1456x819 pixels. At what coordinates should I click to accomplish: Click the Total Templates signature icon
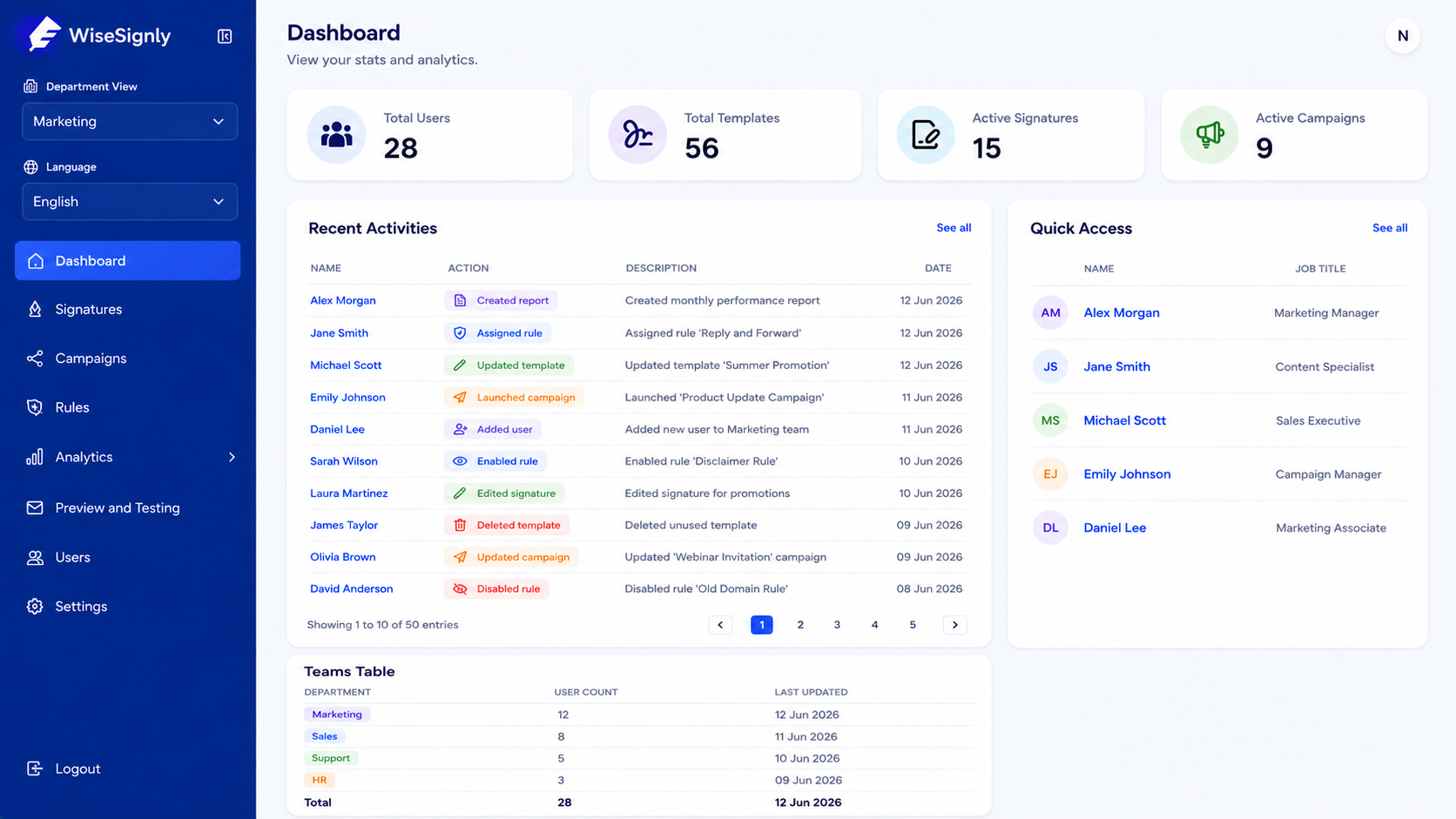click(x=637, y=135)
